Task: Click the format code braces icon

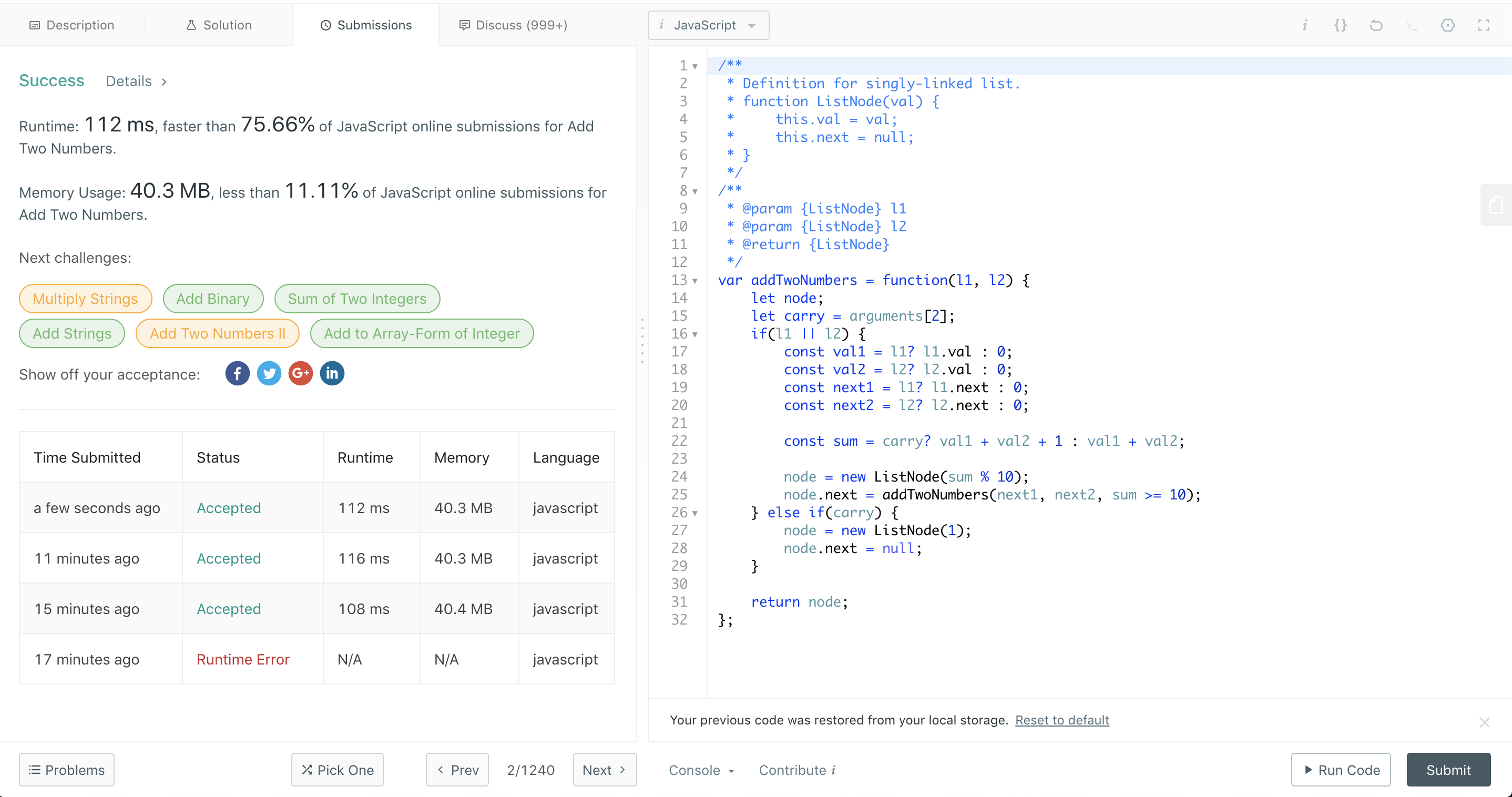Action: [1340, 25]
